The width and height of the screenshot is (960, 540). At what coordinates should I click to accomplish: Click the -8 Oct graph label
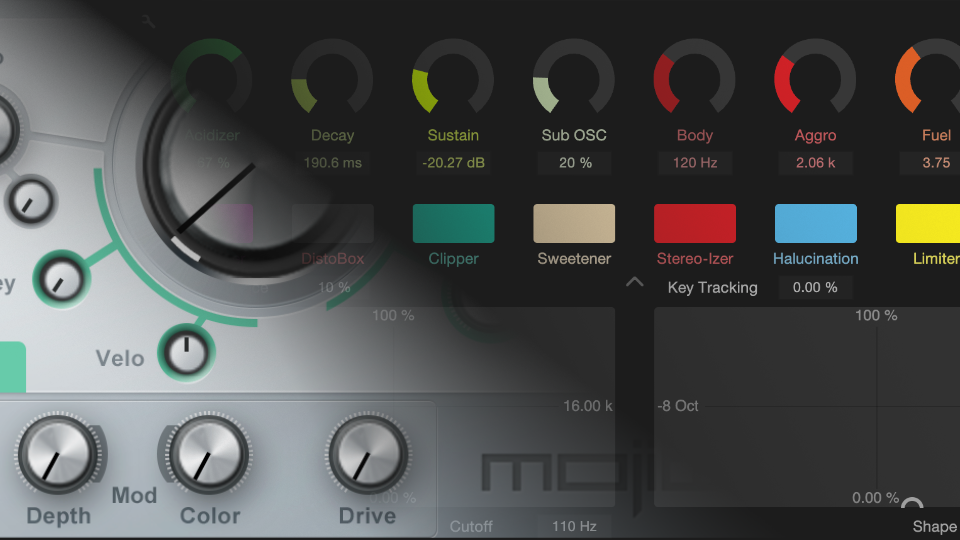click(x=678, y=406)
